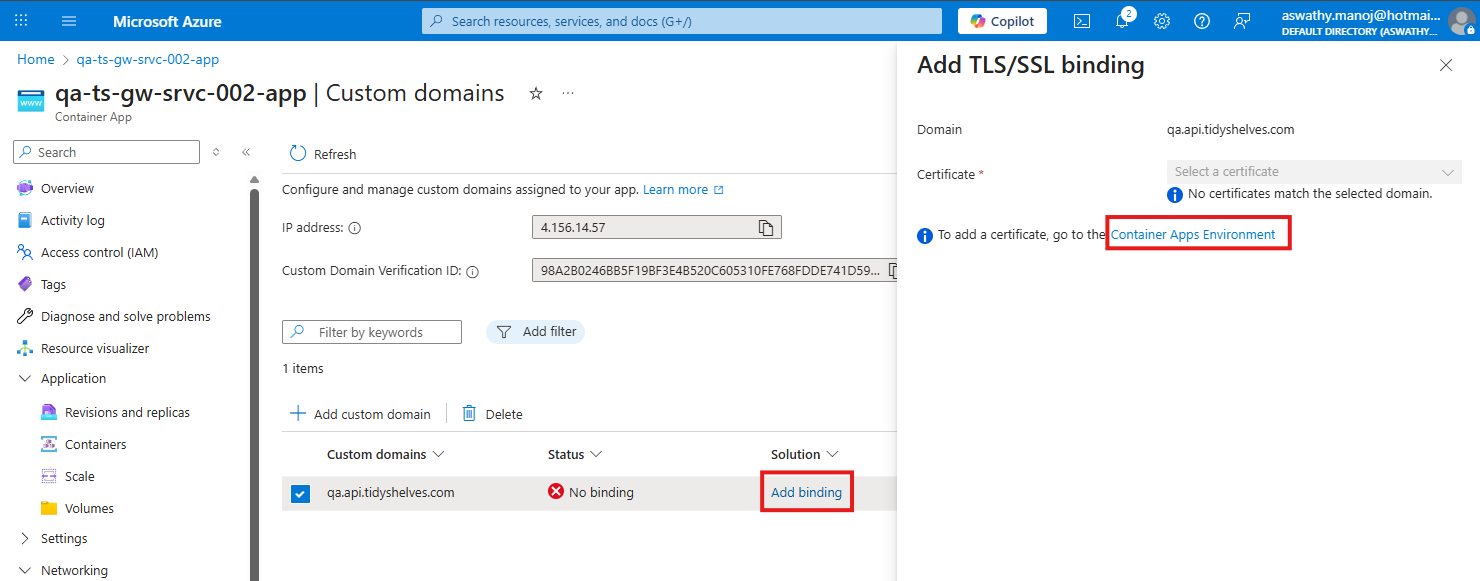The height and width of the screenshot is (581, 1480).
Task: Click the Copilot button
Action: point(1003,21)
